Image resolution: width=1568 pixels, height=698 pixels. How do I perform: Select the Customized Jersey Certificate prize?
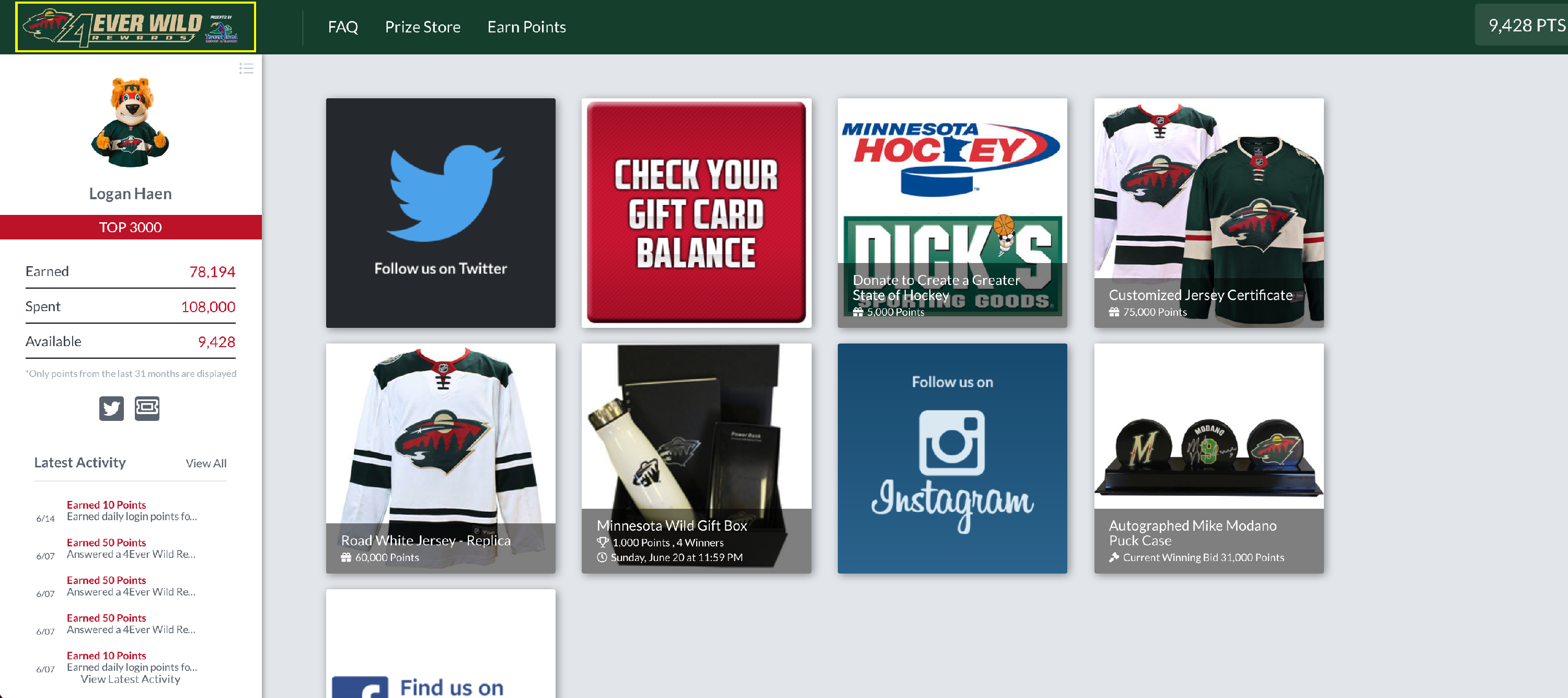point(1208,213)
